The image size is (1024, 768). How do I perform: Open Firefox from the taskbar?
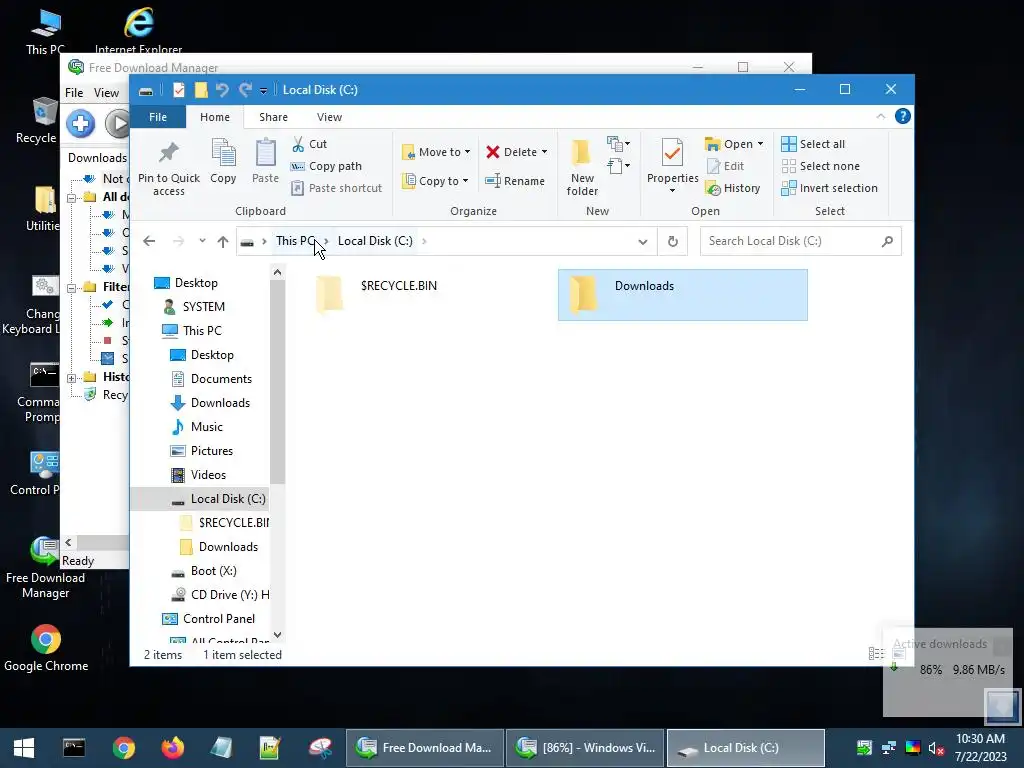coord(172,748)
